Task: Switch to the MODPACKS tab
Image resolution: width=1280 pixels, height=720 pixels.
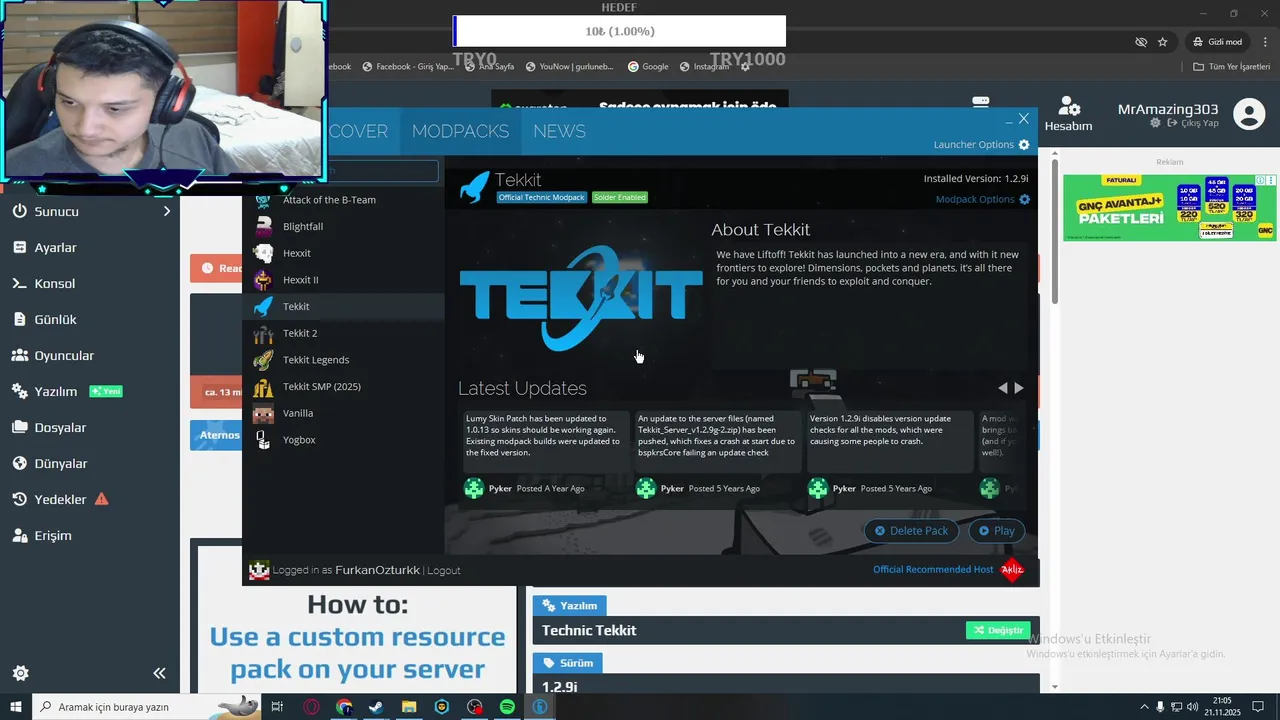Action: pyautogui.click(x=460, y=131)
